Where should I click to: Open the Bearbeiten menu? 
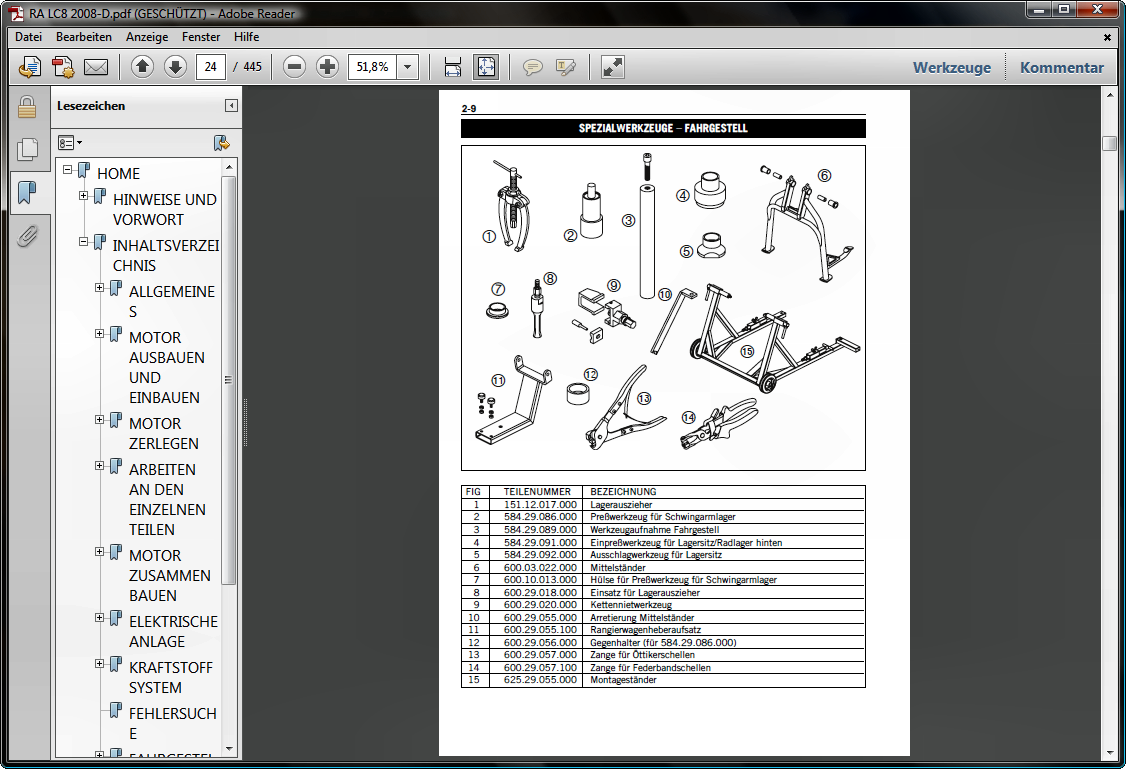[84, 37]
